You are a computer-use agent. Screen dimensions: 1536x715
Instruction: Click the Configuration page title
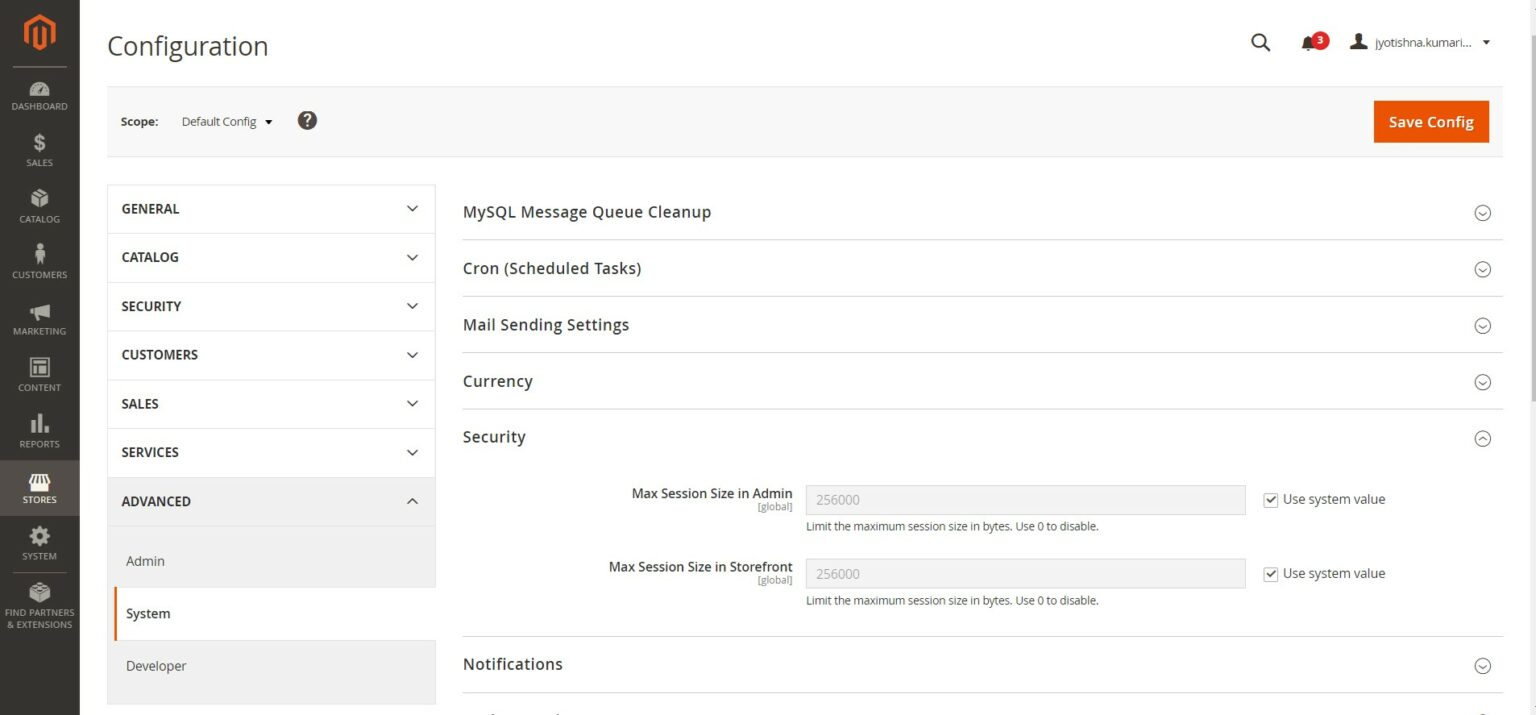coord(188,46)
